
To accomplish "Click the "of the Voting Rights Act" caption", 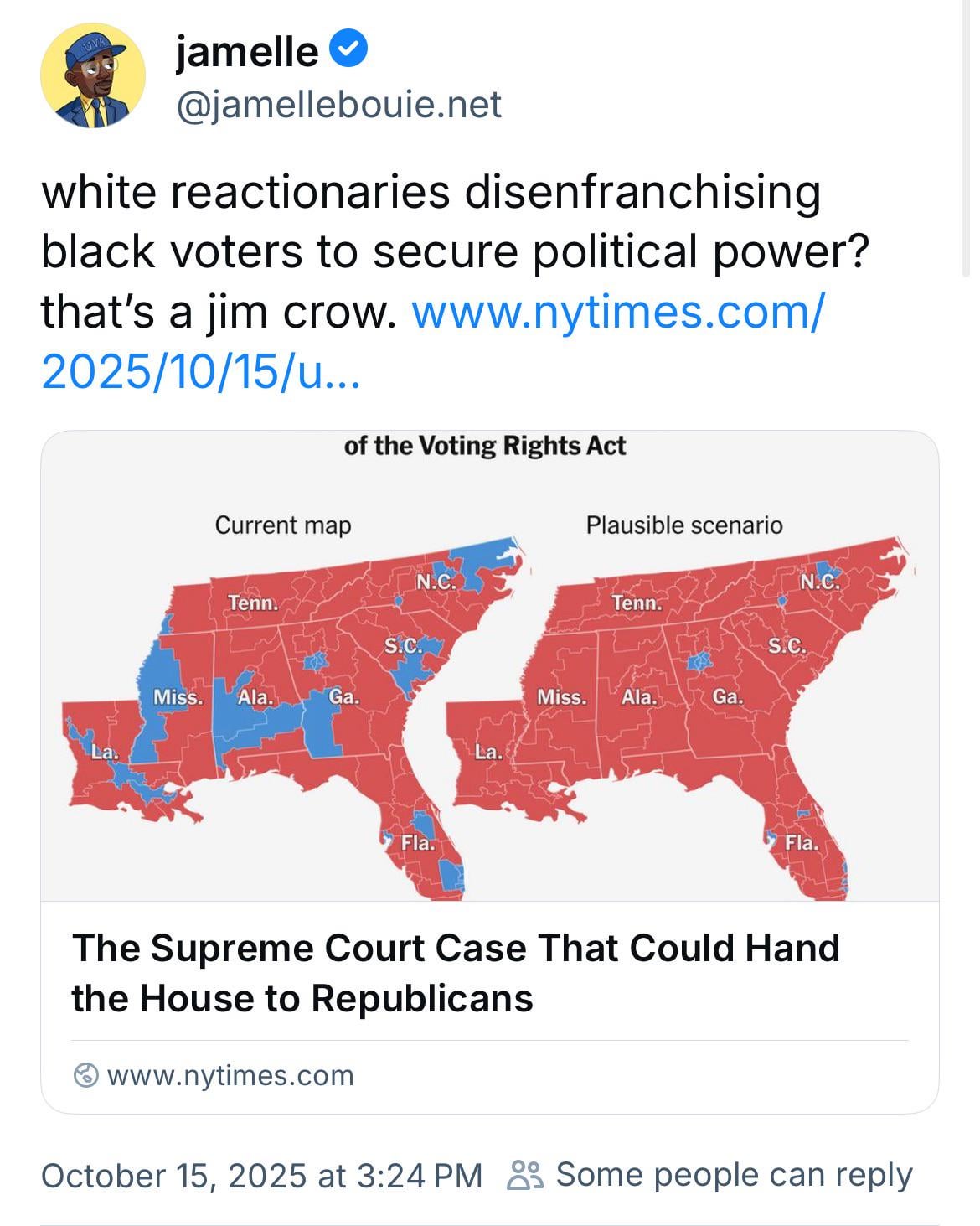I will click(485, 446).
